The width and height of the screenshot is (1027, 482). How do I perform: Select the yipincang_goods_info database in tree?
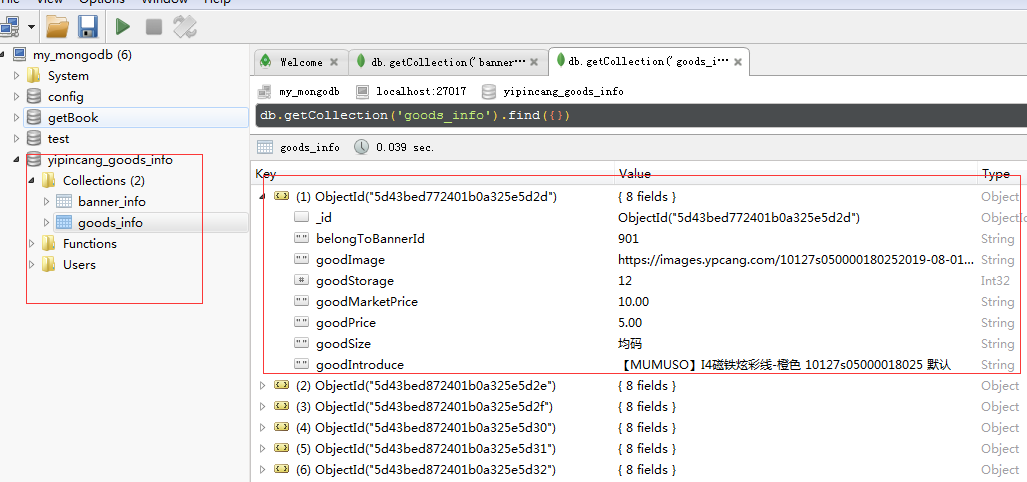pyautogui.click(x=110, y=160)
